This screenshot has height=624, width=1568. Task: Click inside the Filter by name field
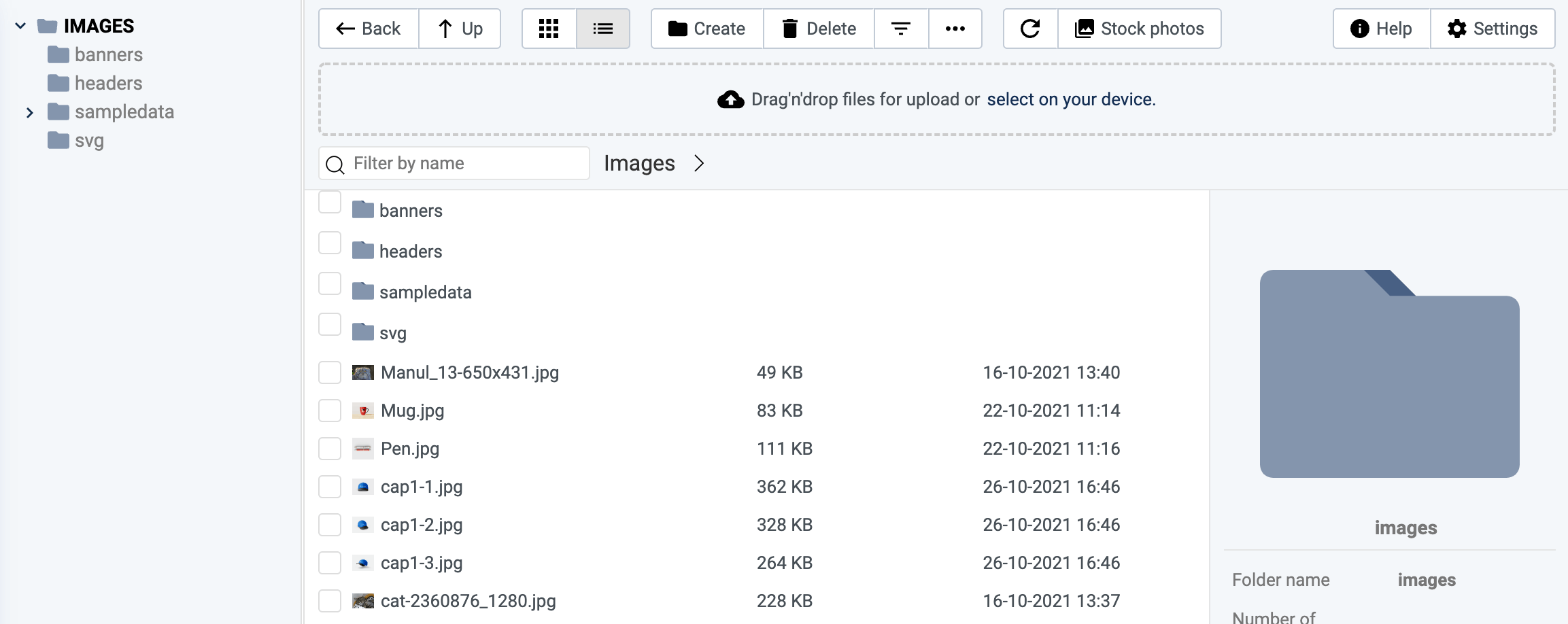[x=454, y=163]
